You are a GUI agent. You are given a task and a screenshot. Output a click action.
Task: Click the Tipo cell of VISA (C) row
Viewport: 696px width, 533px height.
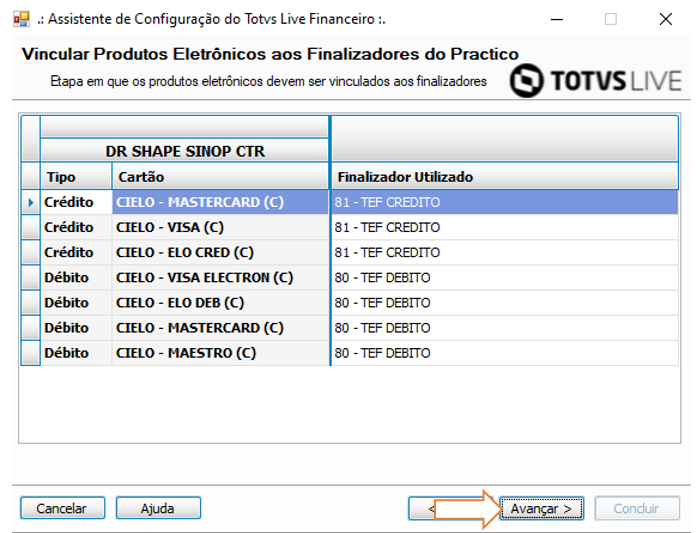[x=76, y=227]
